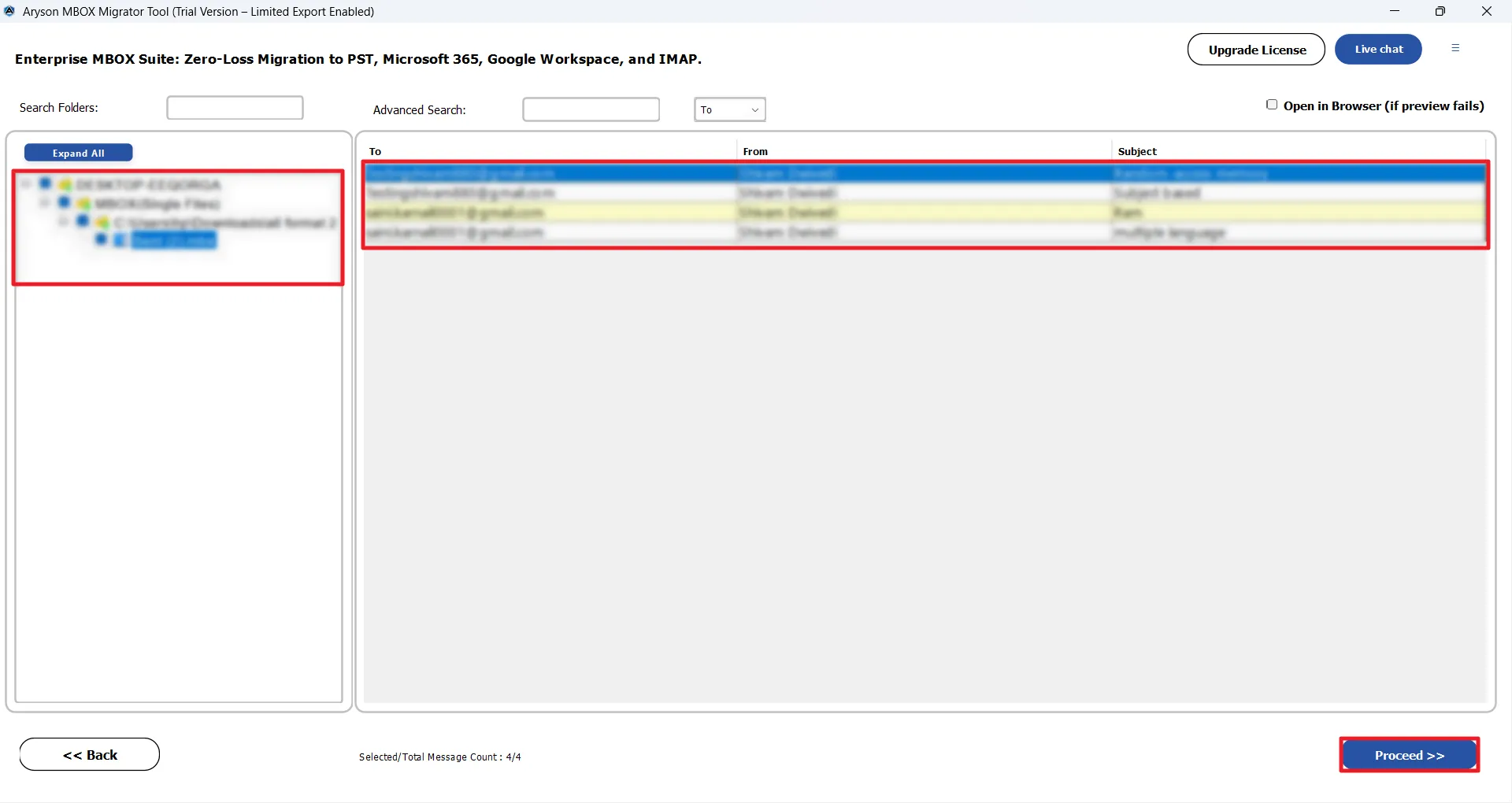Restore down the application window
The image size is (1512, 803).
coord(1440,11)
